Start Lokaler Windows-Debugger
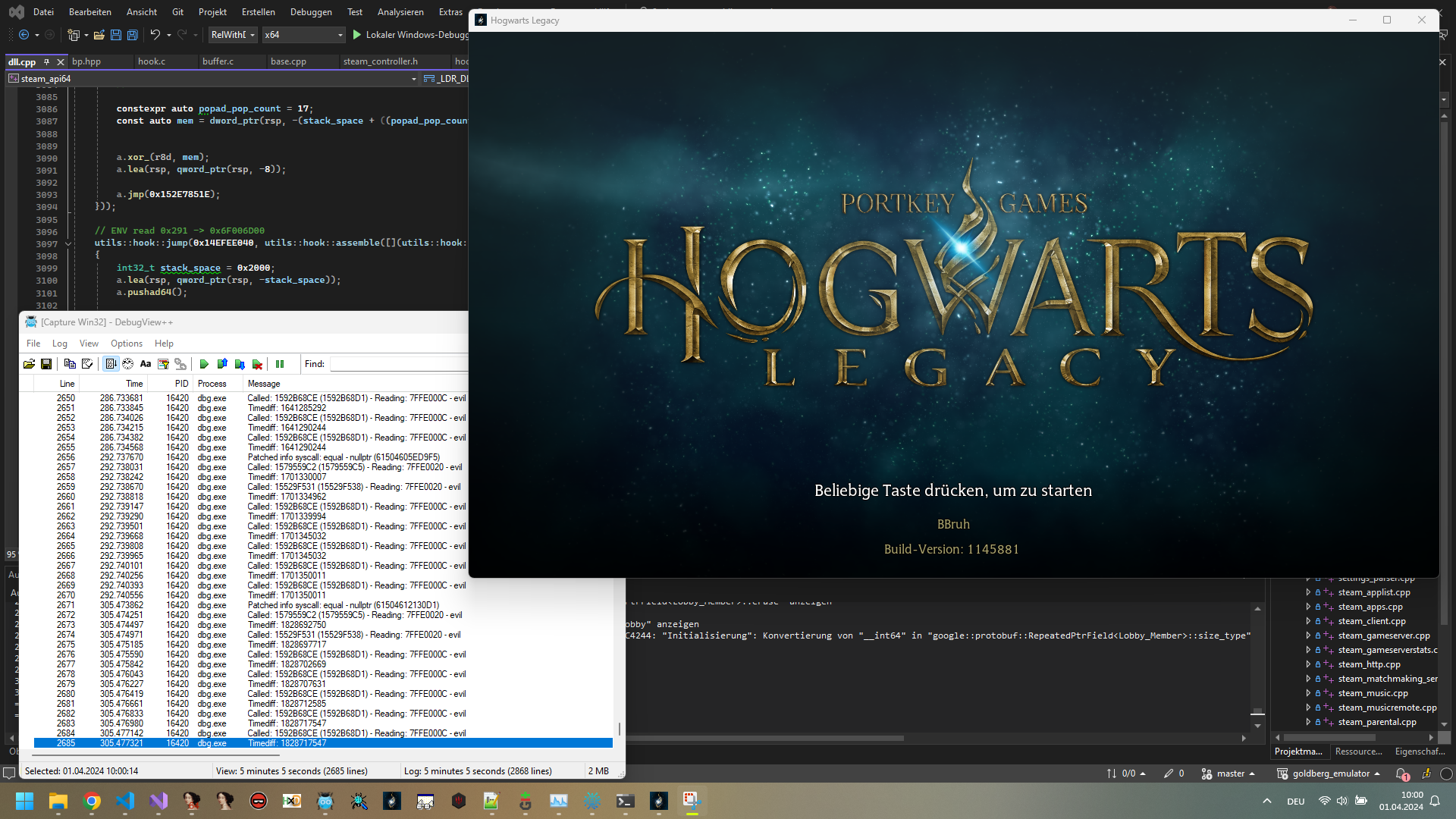Viewport: 1456px width, 819px height. coord(410,35)
